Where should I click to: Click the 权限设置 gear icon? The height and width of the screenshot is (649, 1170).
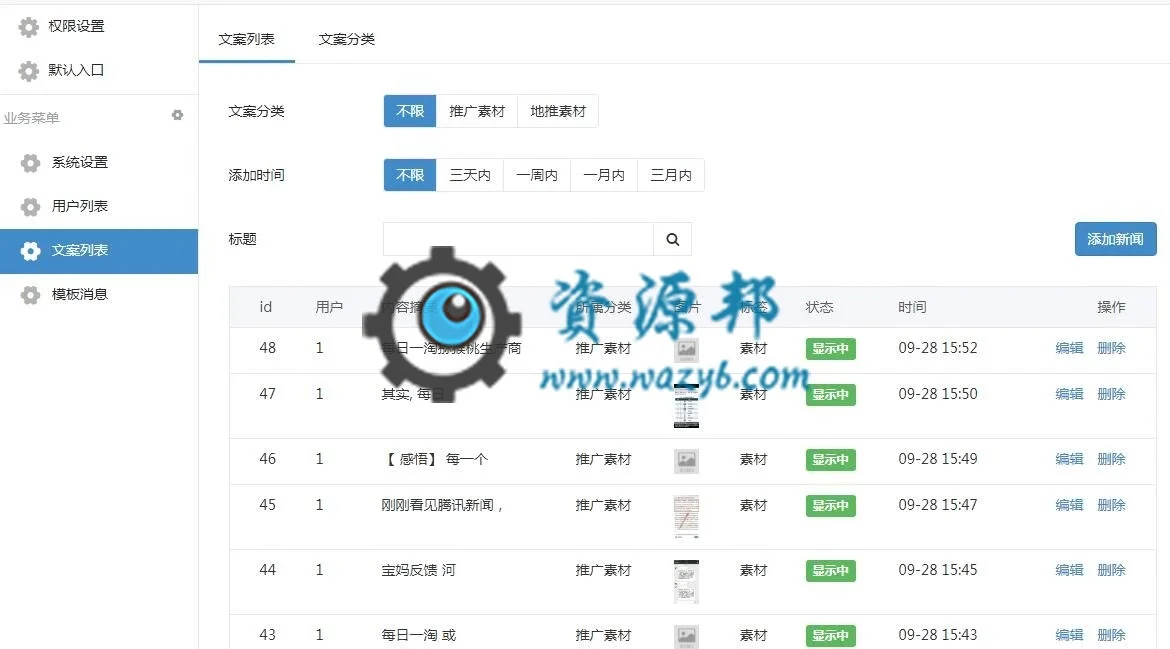(28, 27)
